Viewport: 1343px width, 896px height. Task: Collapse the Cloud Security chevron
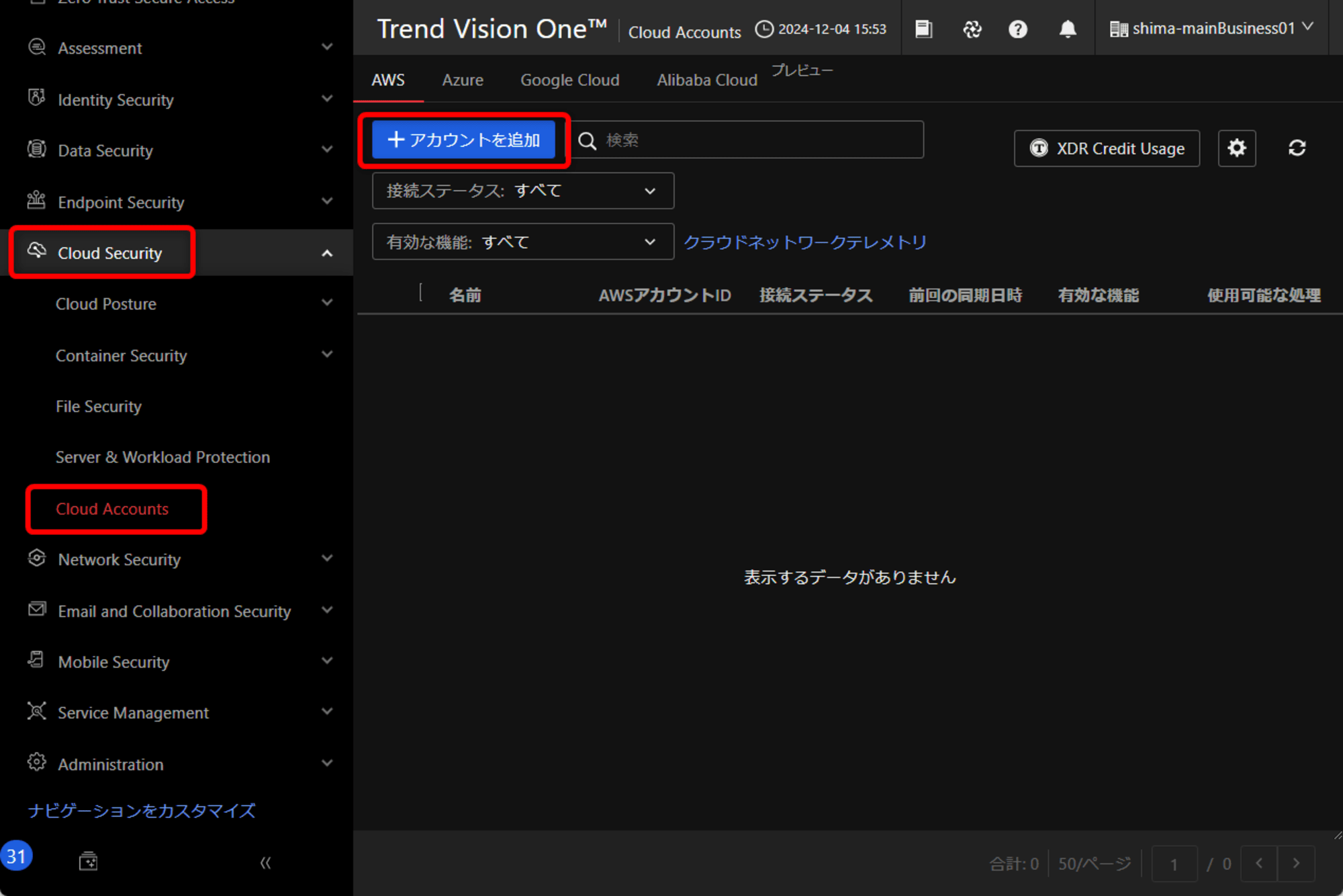(x=327, y=254)
